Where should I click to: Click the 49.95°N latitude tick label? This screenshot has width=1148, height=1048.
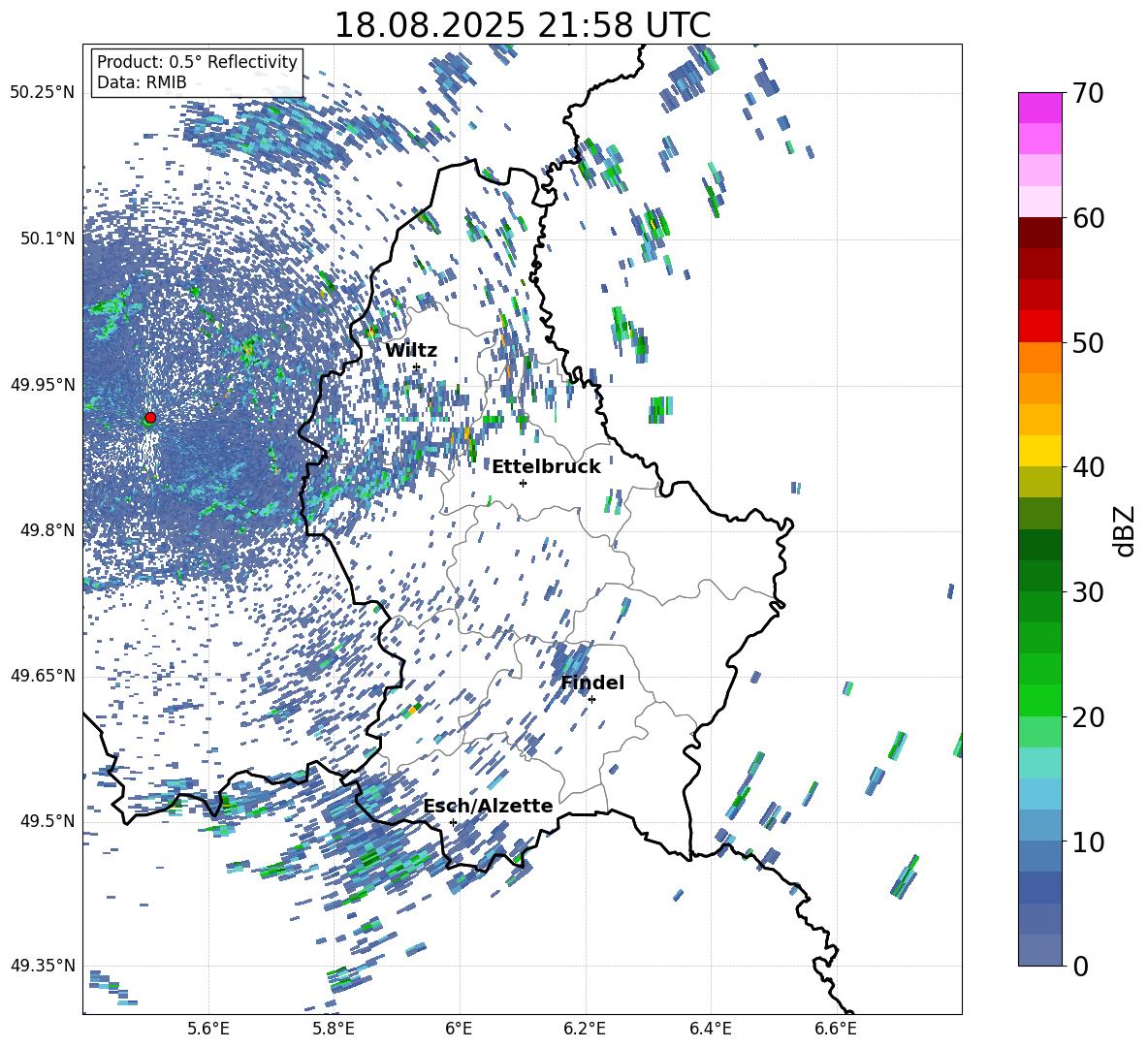click(43, 384)
